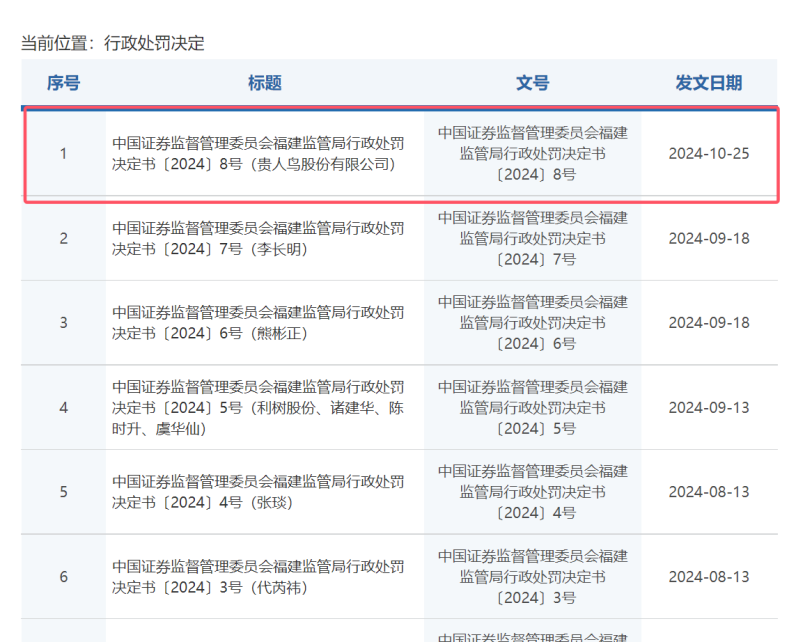Select 文号 cell ending 〔2024〕8号
The image size is (789, 642).
pos(532,153)
